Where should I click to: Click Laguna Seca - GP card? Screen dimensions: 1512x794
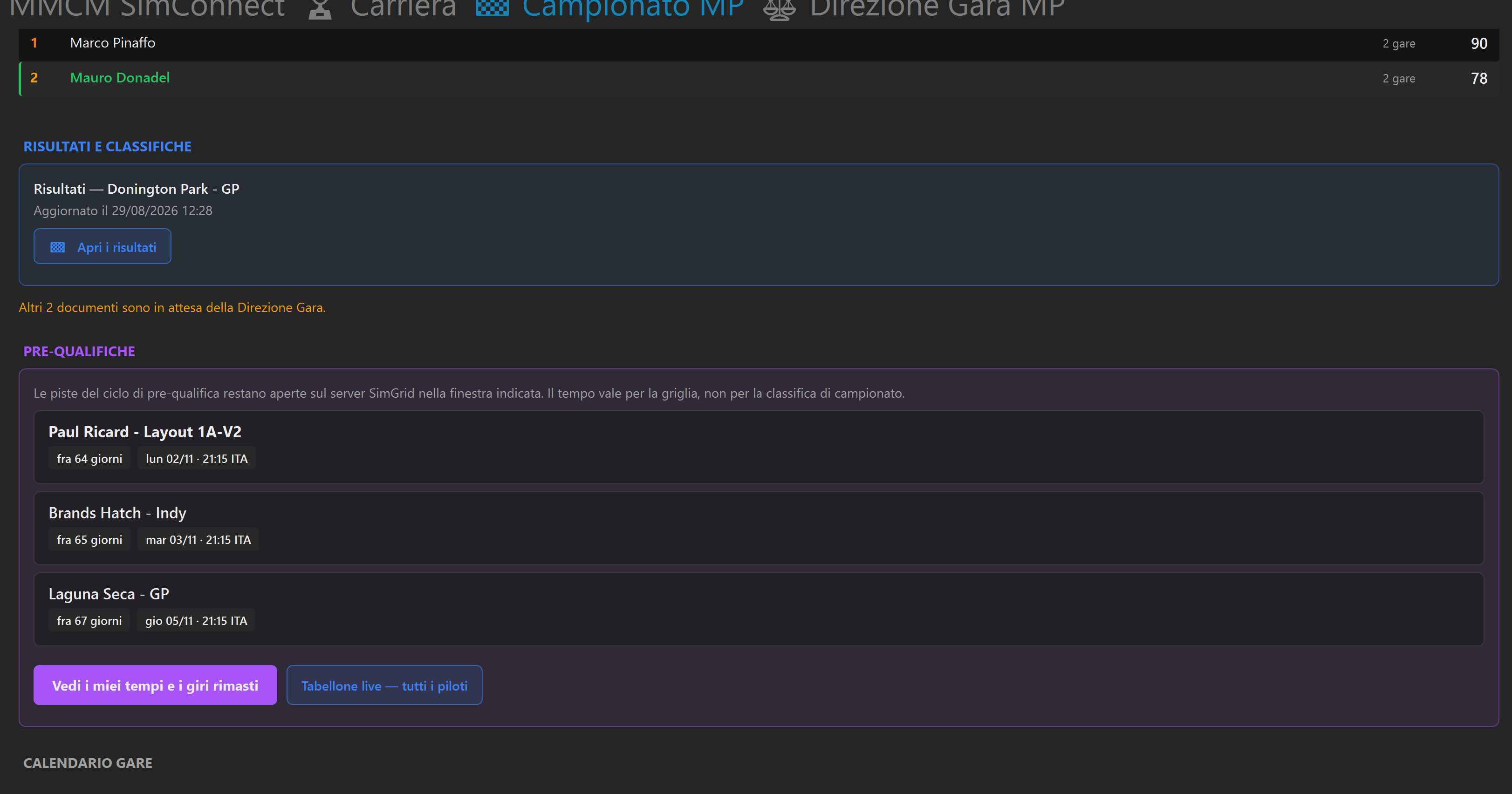click(x=759, y=609)
